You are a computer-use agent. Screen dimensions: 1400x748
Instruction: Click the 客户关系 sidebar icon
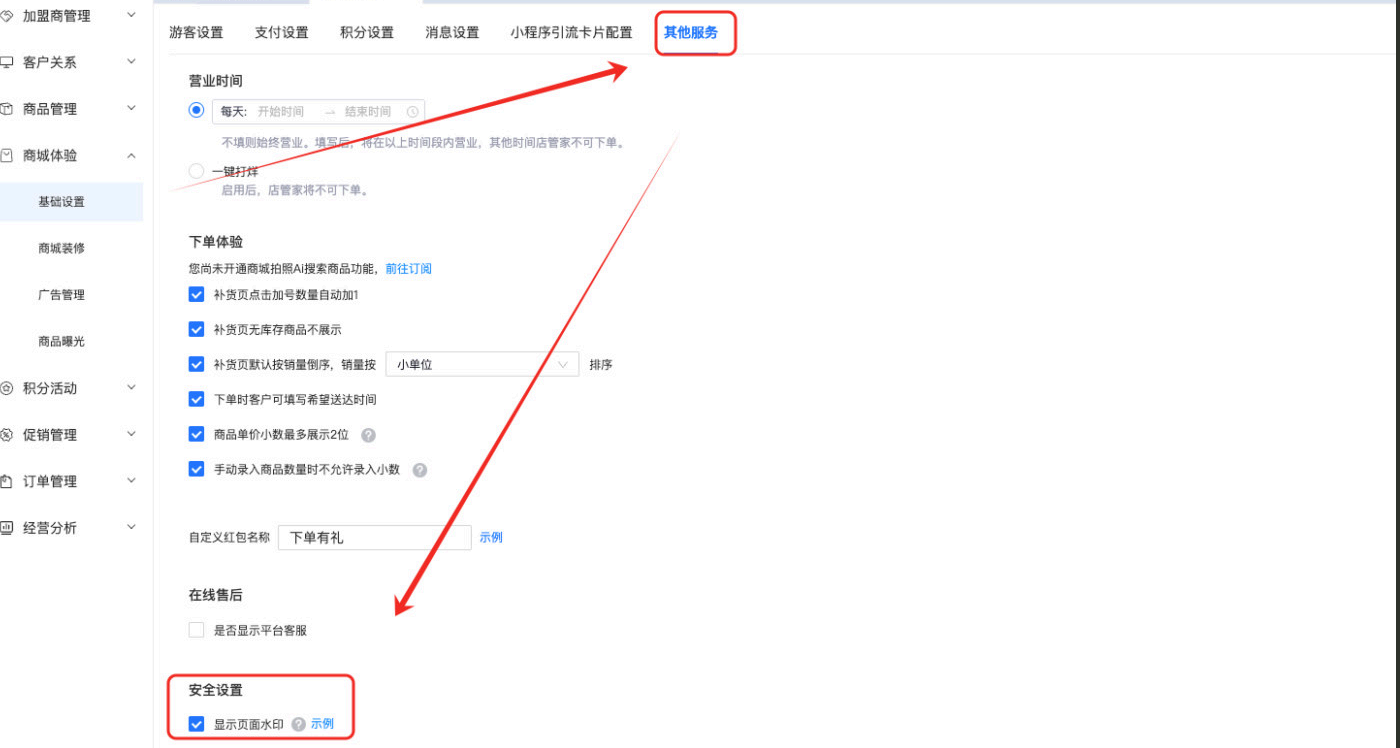[6, 62]
